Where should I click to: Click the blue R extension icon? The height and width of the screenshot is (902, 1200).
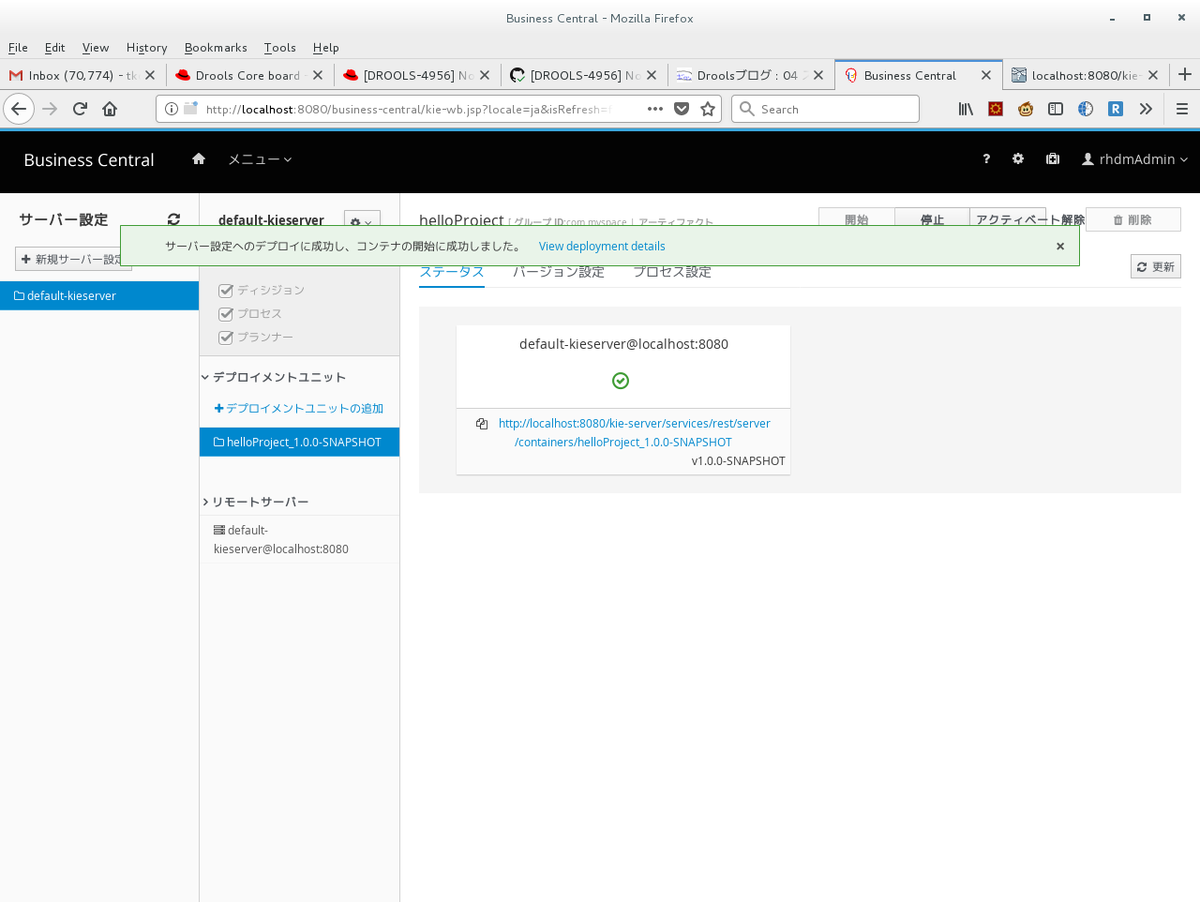coord(1115,109)
